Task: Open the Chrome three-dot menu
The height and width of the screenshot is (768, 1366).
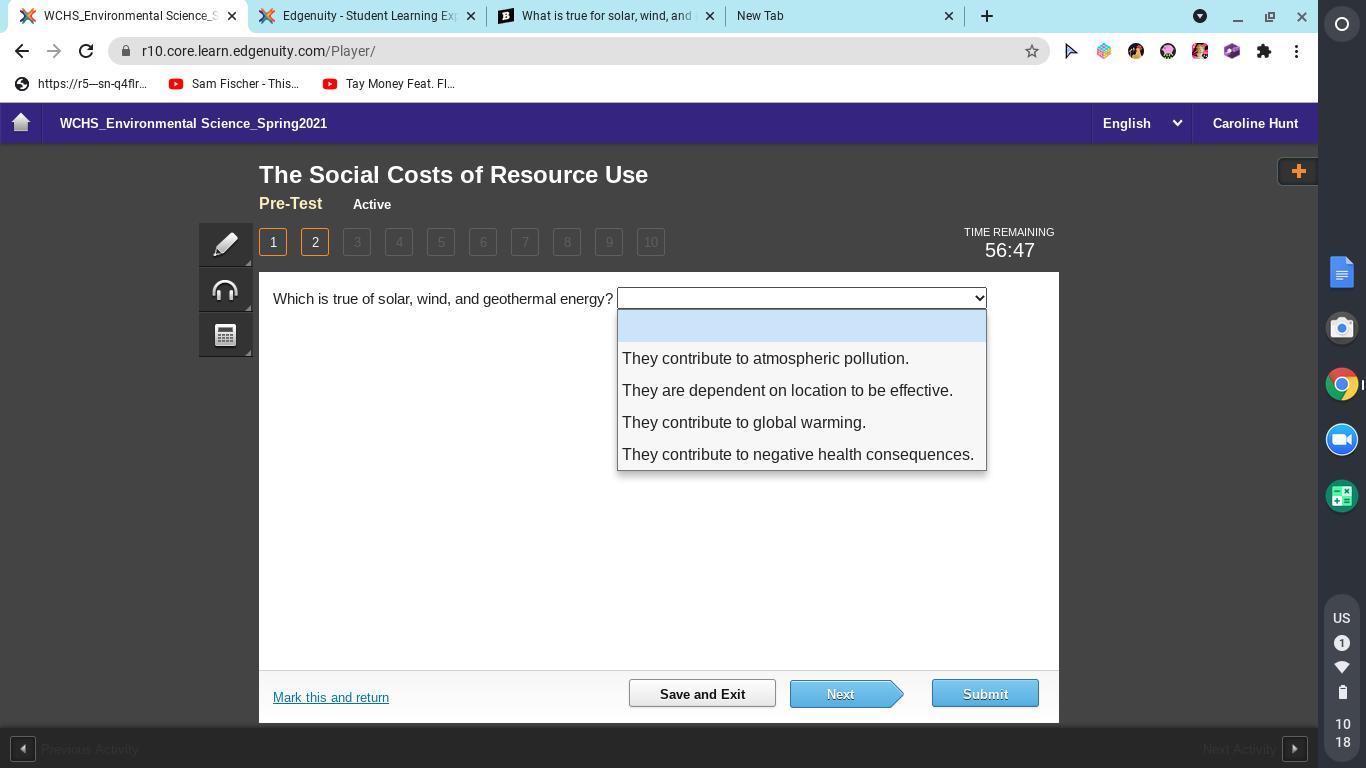Action: click(1296, 51)
